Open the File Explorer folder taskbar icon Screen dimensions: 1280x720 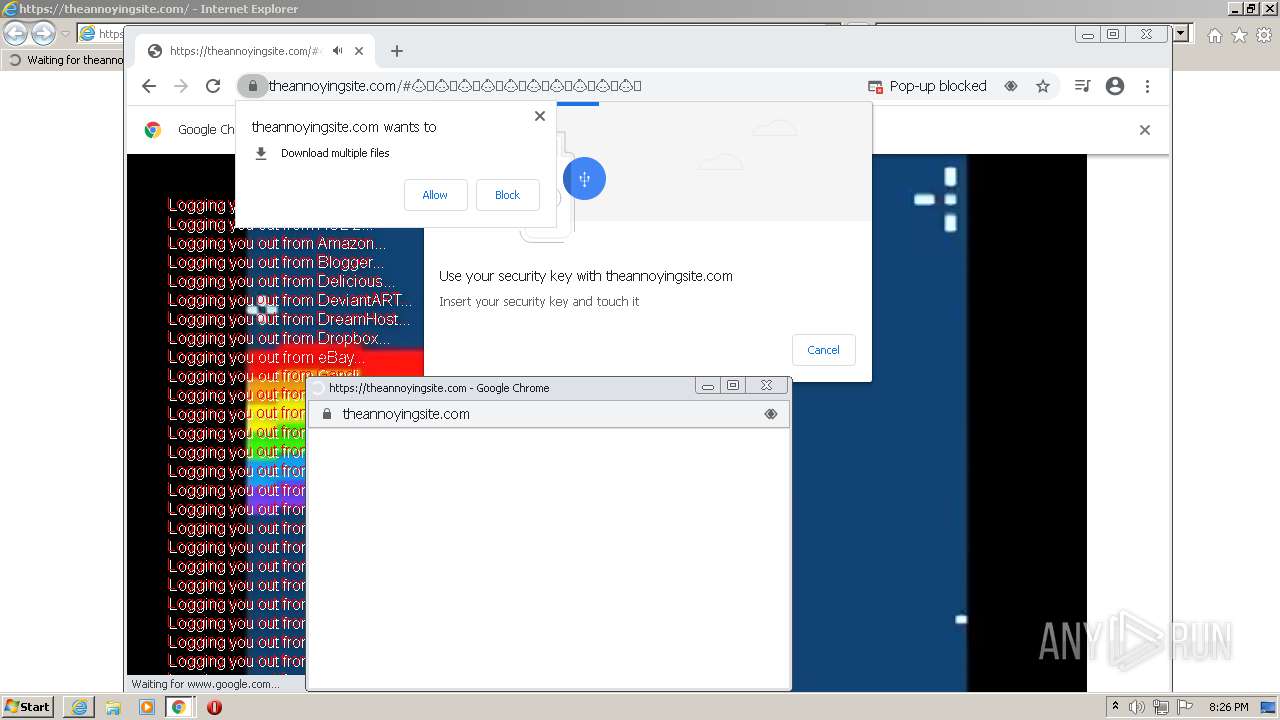pos(113,707)
